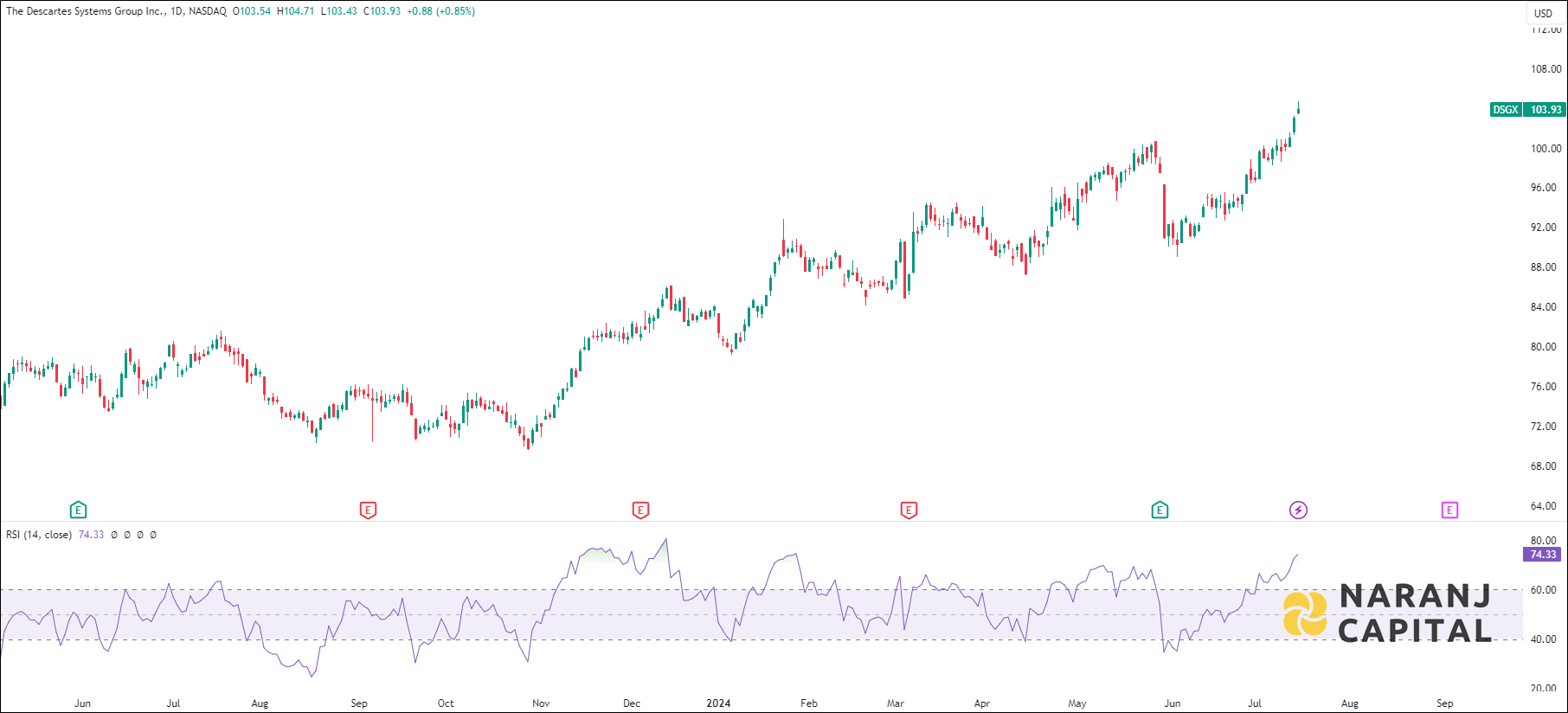Click the 92.00 price axis label
This screenshot has width=1568, height=713.
tap(1543, 228)
